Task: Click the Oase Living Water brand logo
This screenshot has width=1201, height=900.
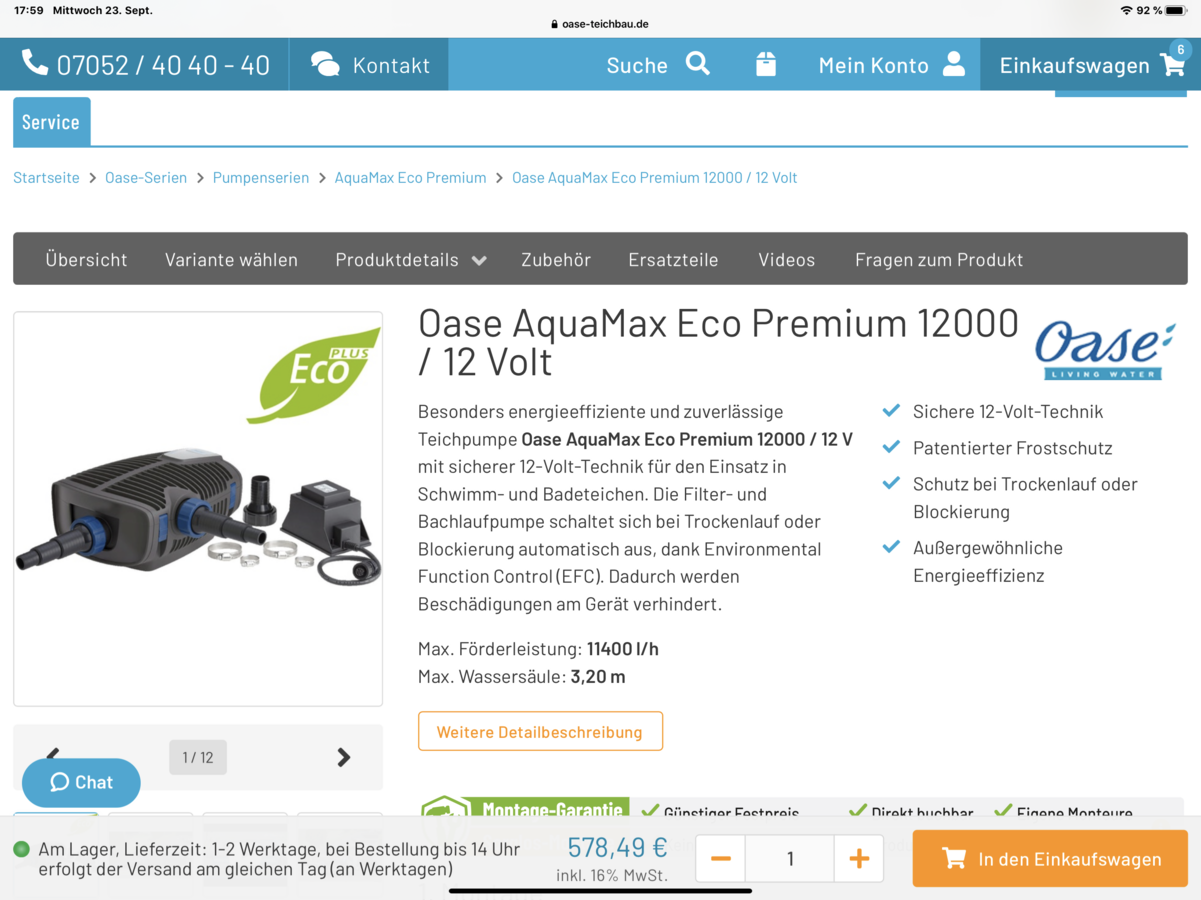Action: 1105,350
